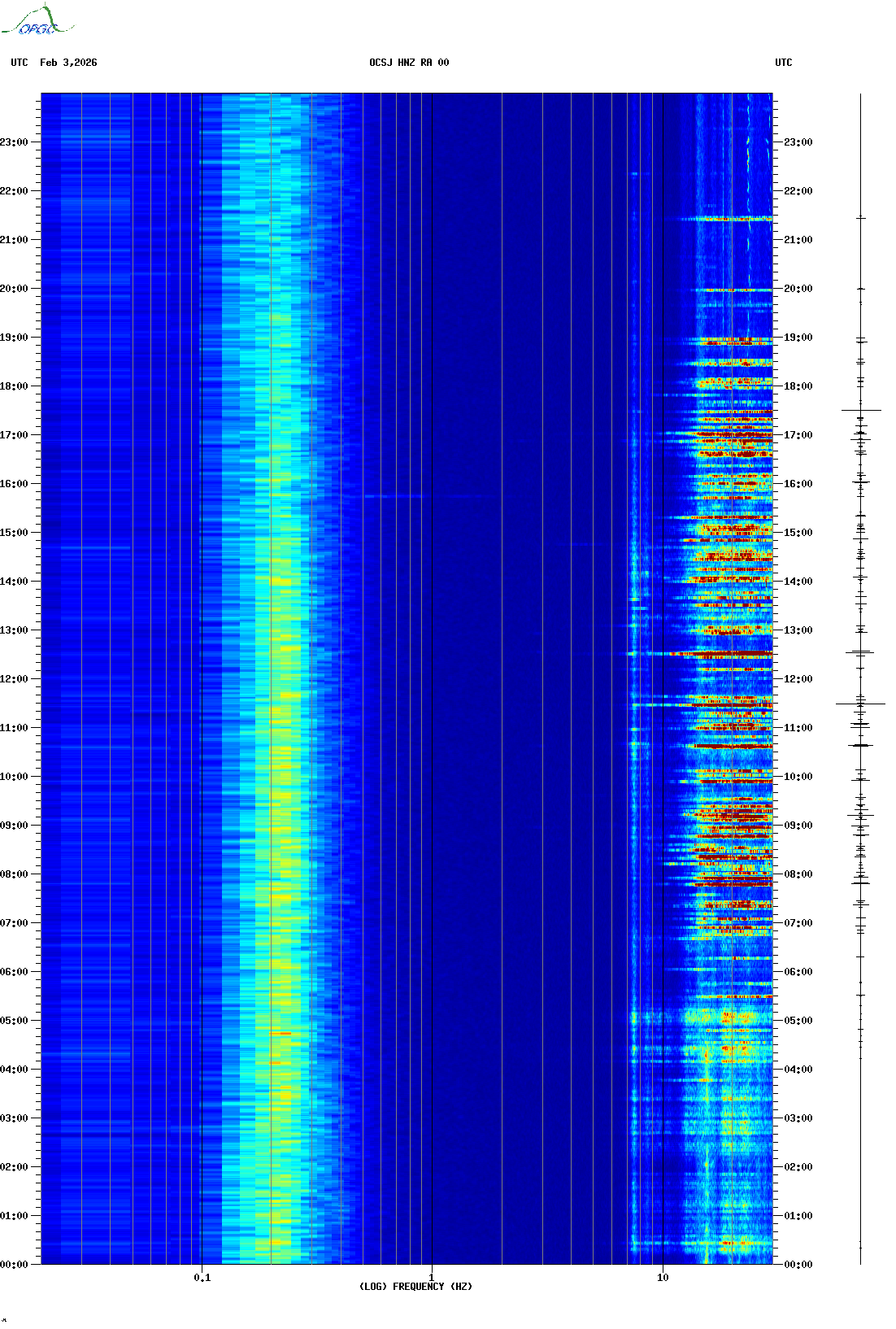Click the 1 Hz frequency axis label

pos(431,1278)
